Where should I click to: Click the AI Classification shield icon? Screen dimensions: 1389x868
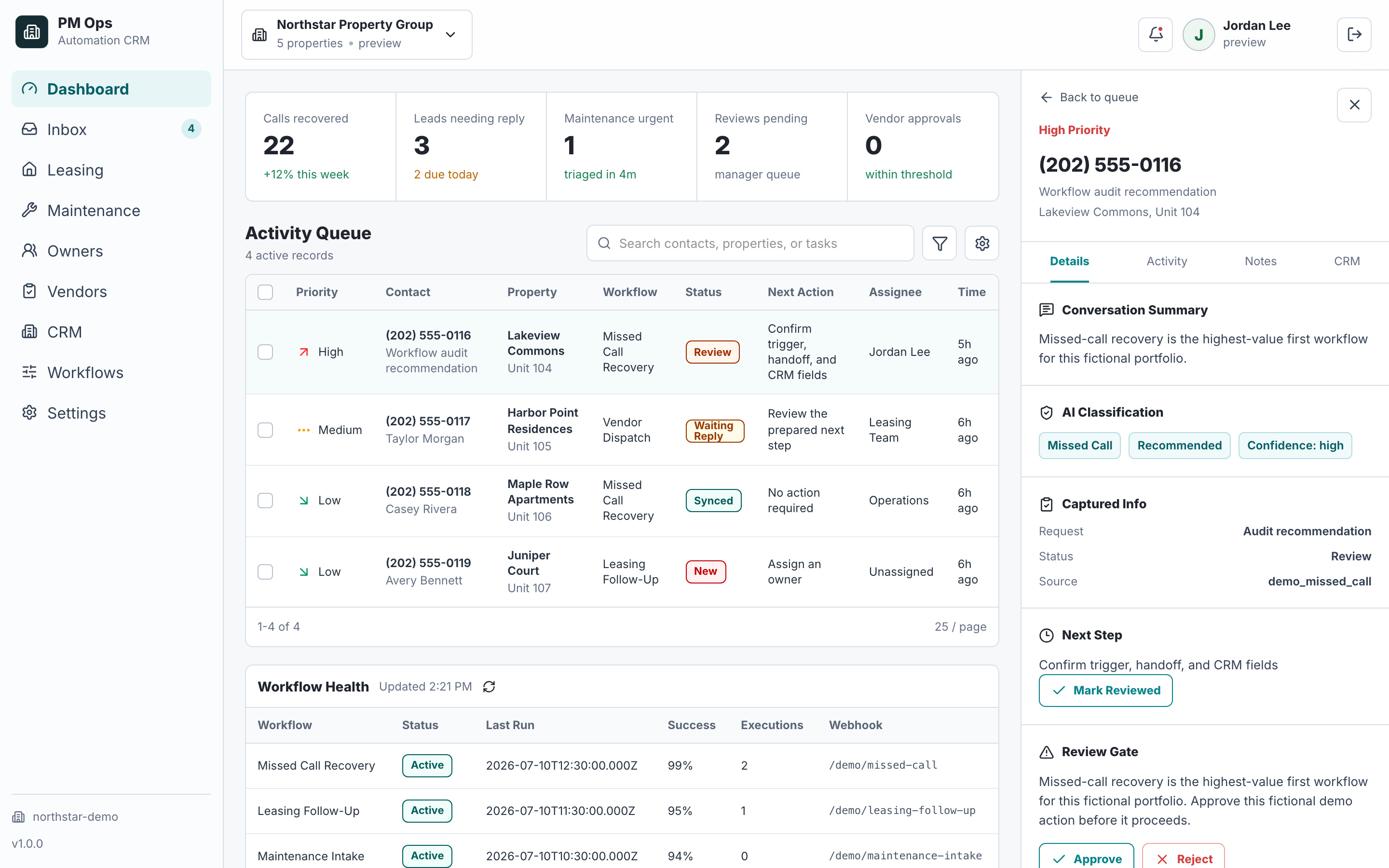(1047, 412)
